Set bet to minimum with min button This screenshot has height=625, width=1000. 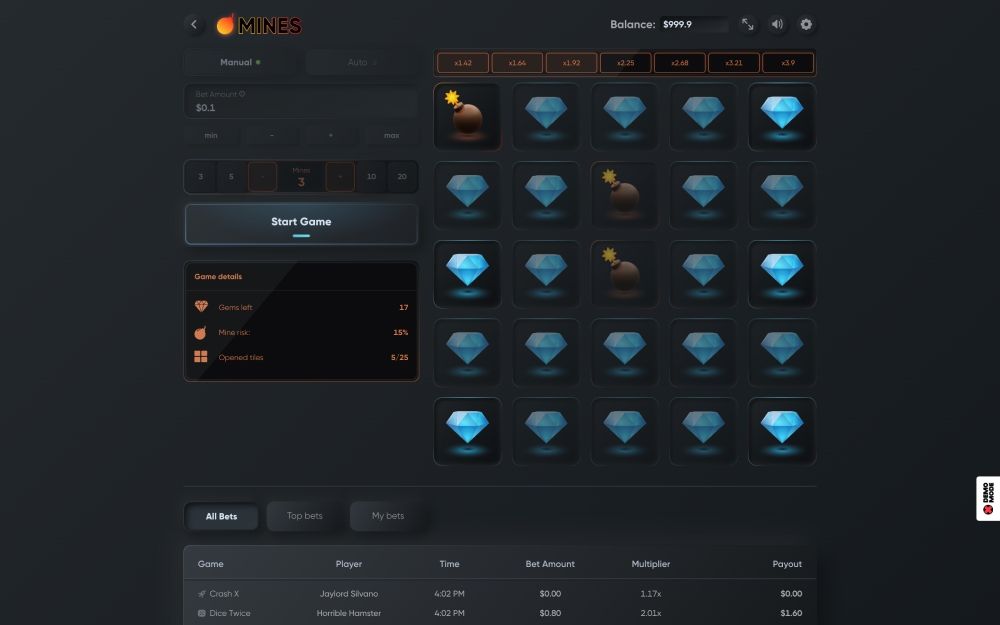click(211, 135)
